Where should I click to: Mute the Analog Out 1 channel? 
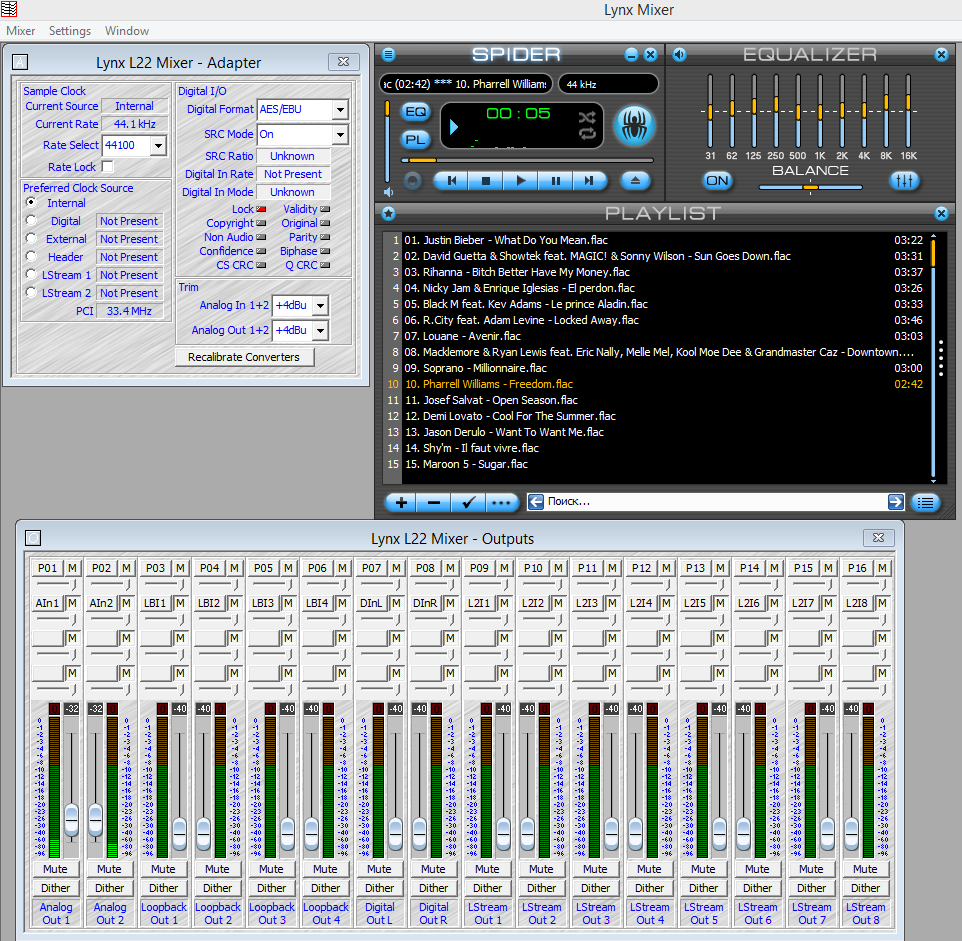point(55,869)
